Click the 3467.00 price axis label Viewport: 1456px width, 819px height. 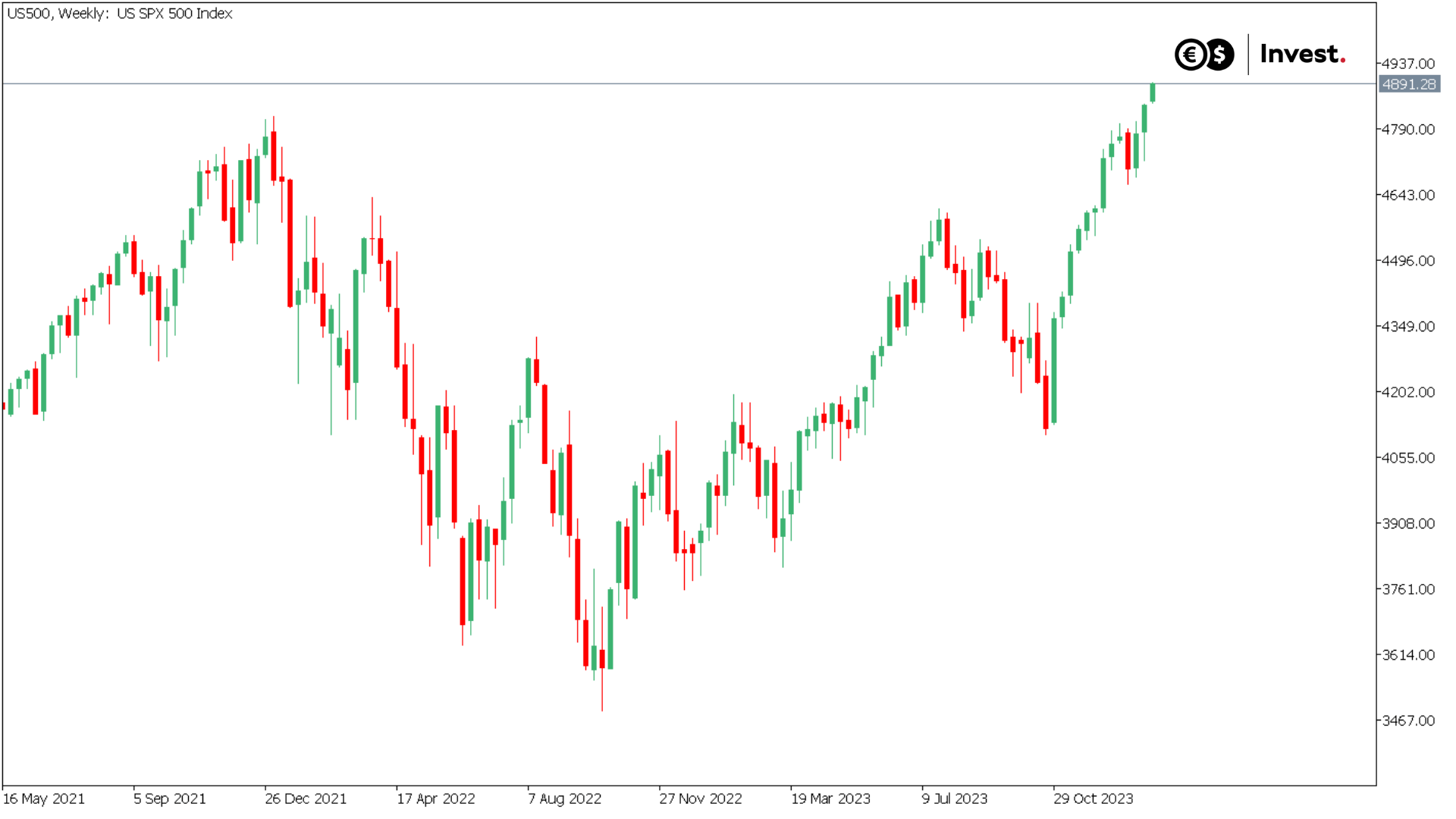click(x=1408, y=720)
